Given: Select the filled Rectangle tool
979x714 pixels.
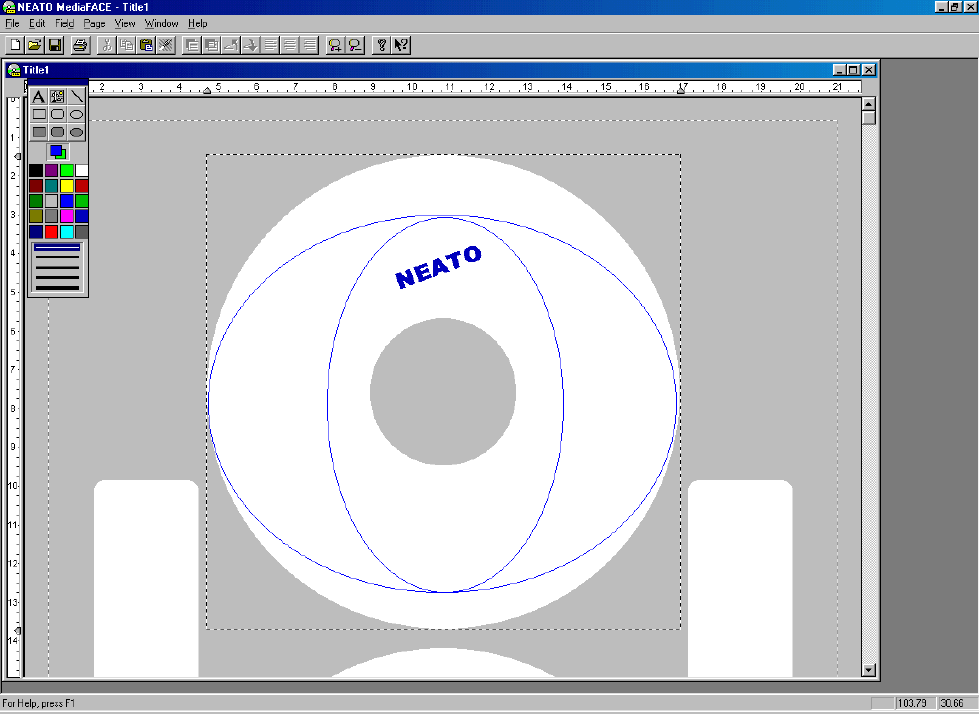Looking at the screenshot, I should click(x=39, y=132).
